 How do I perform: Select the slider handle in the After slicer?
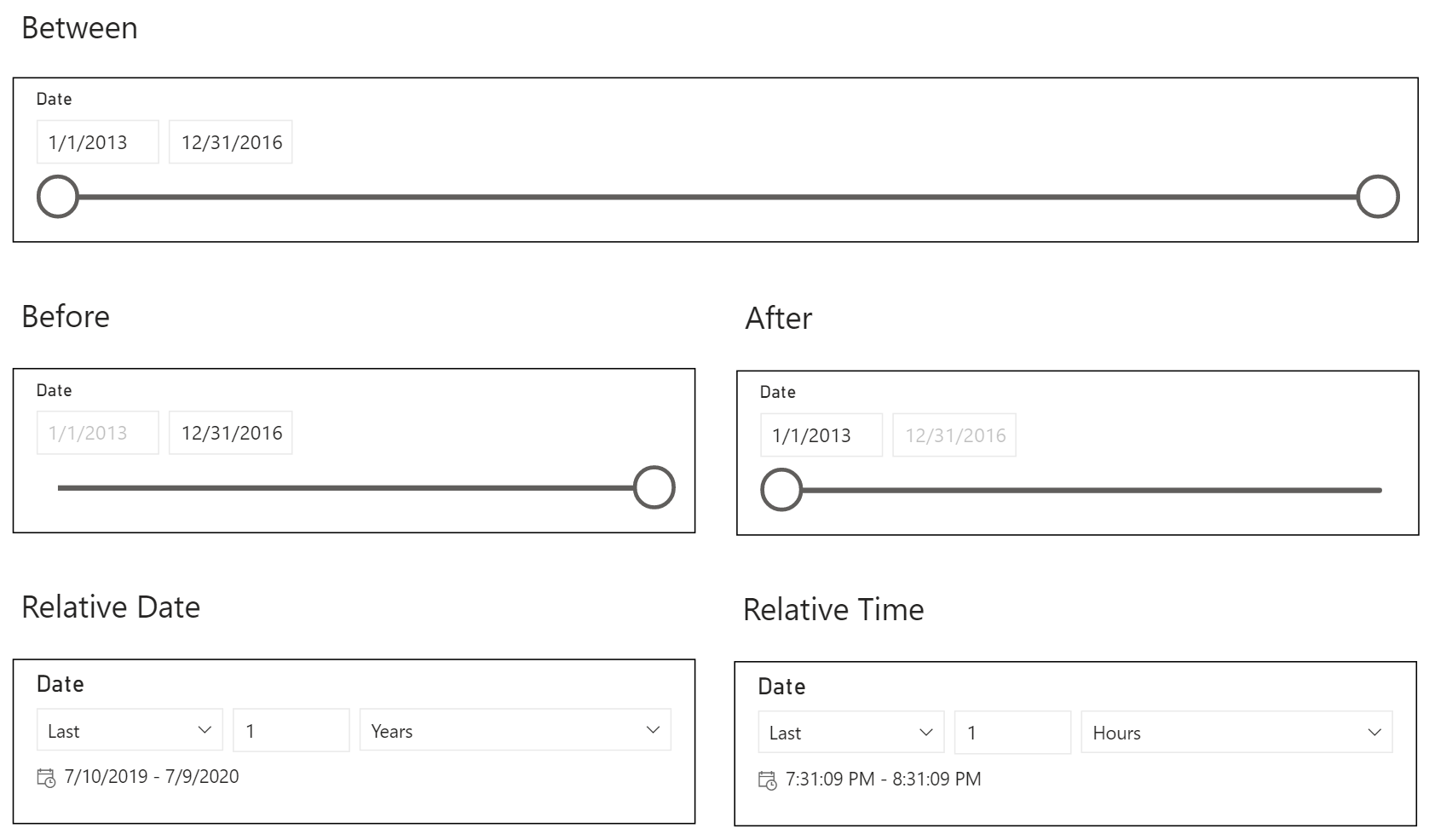coord(781,489)
